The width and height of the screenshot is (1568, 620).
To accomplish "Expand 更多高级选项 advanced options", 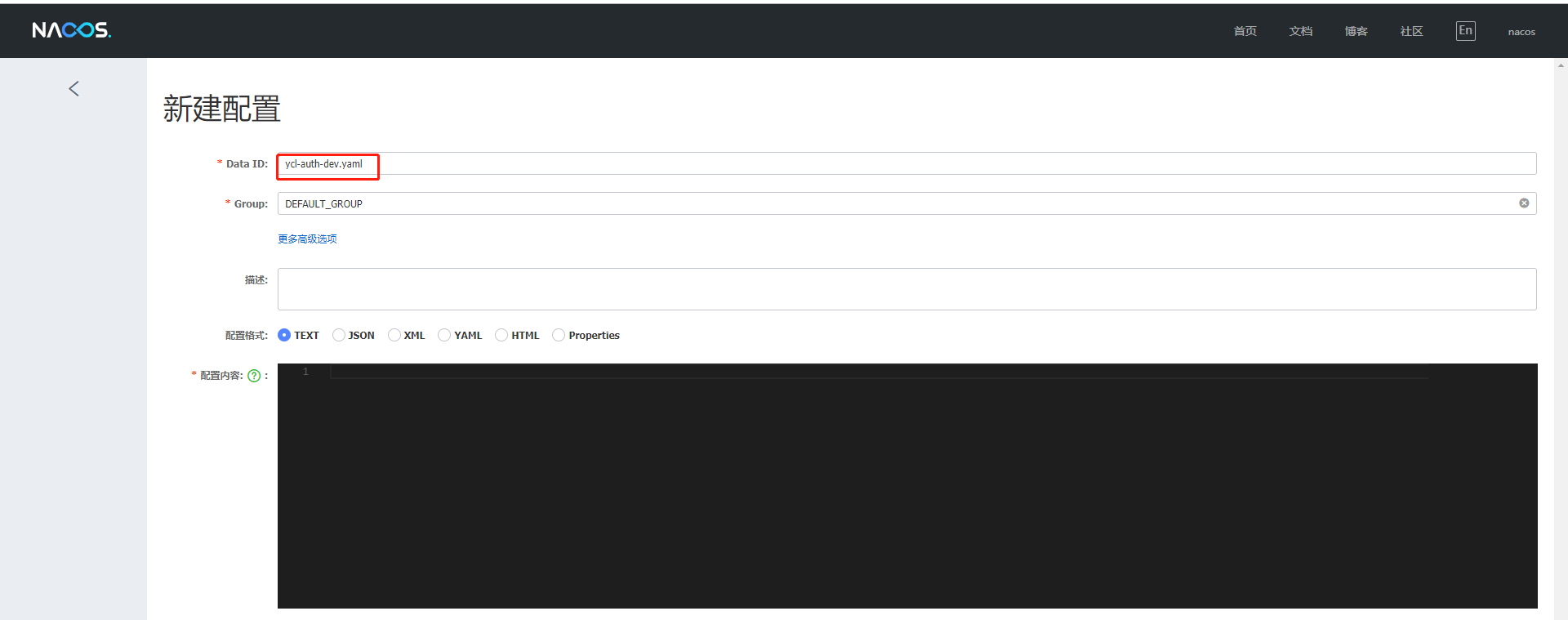I will pyautogui.click(x=307, y=239).
